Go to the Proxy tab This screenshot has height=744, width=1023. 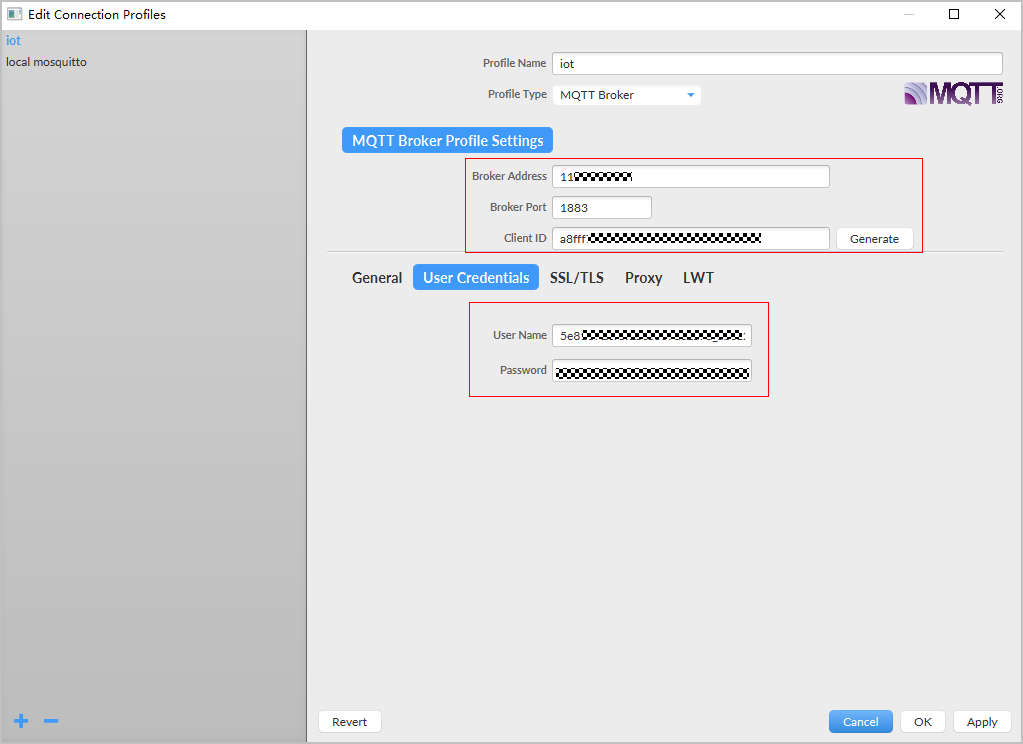[x=643, y=277]
